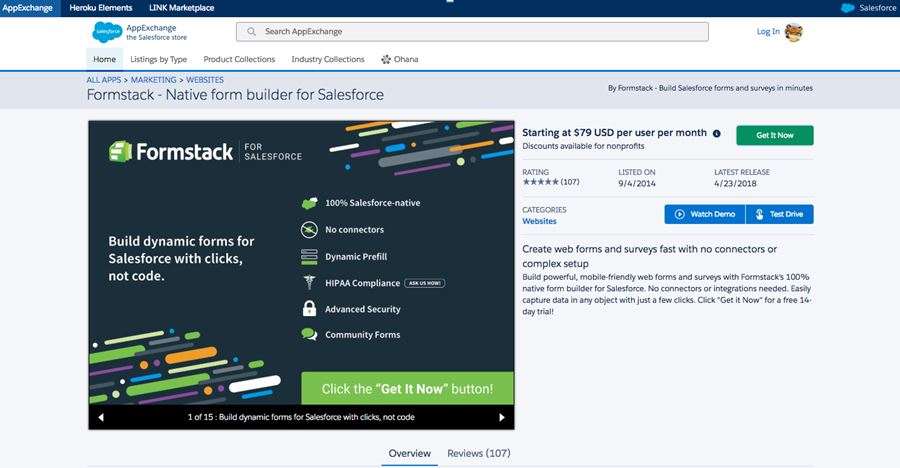Select the Home navigation item
900x468 pixels.
tap(104, 59)
